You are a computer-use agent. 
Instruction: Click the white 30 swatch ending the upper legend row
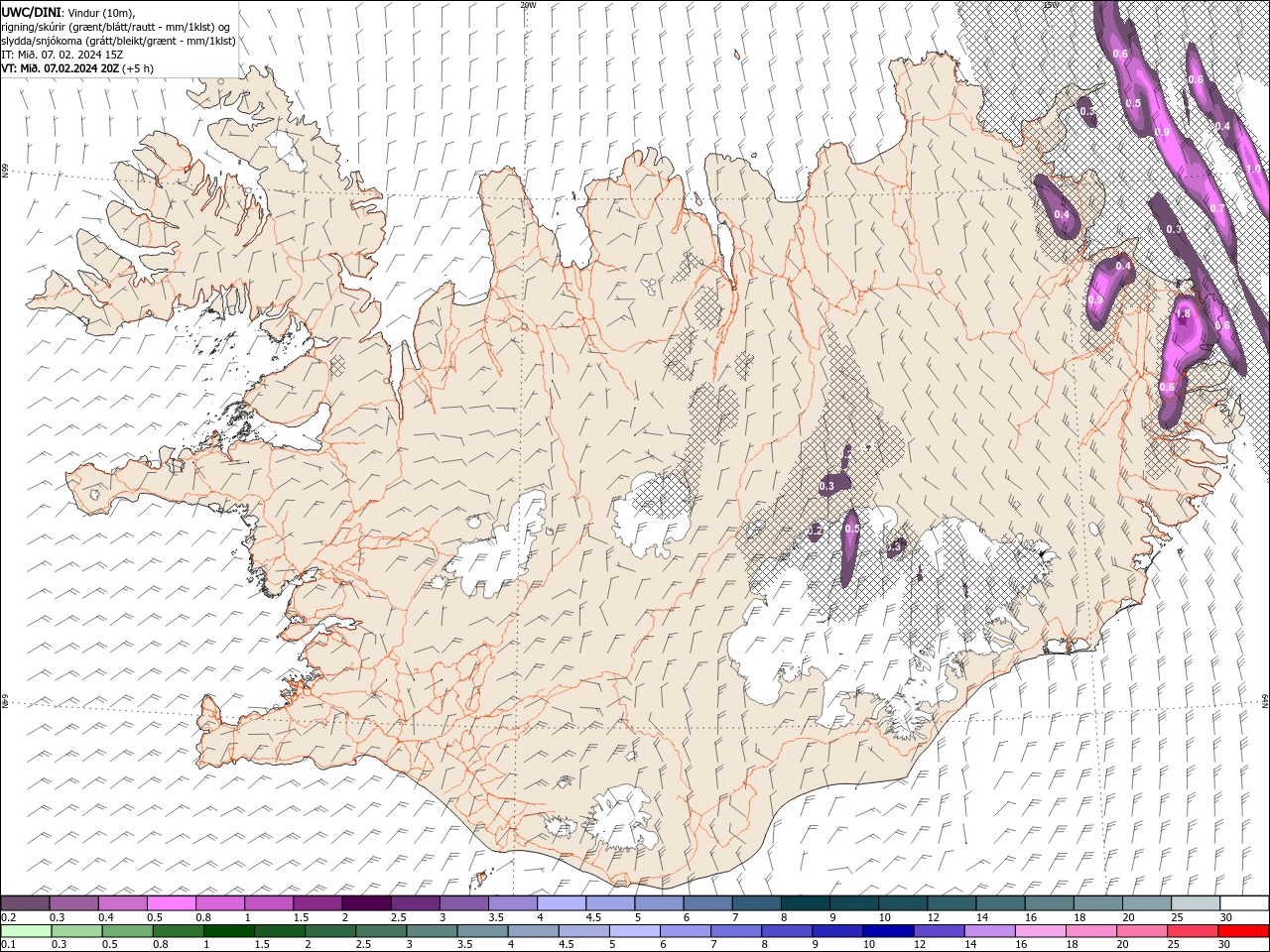1245,902
